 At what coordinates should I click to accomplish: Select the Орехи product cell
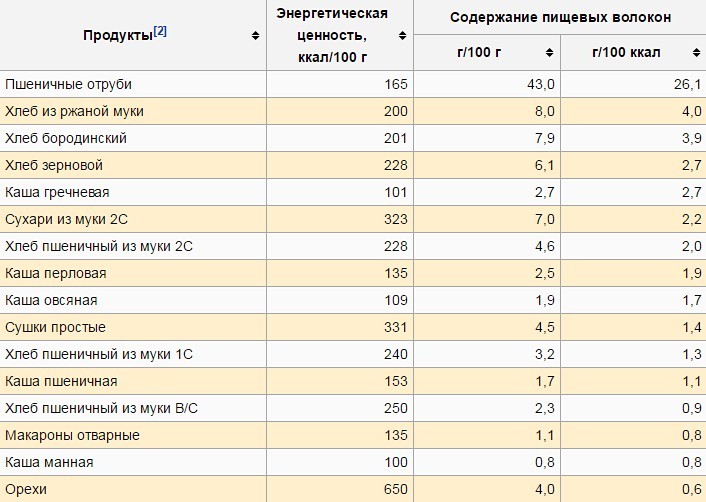pos(26,489)
